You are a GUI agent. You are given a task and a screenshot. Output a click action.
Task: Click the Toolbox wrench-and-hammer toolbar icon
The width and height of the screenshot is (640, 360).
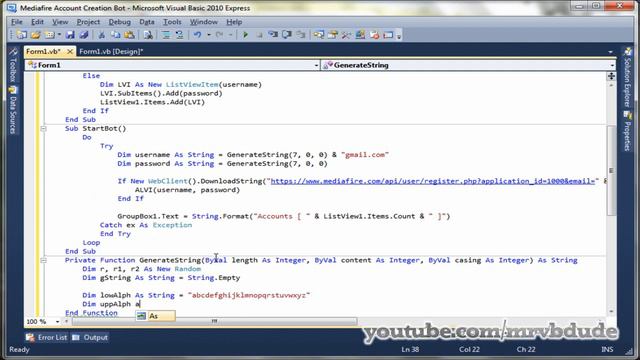tap(347, 35)
